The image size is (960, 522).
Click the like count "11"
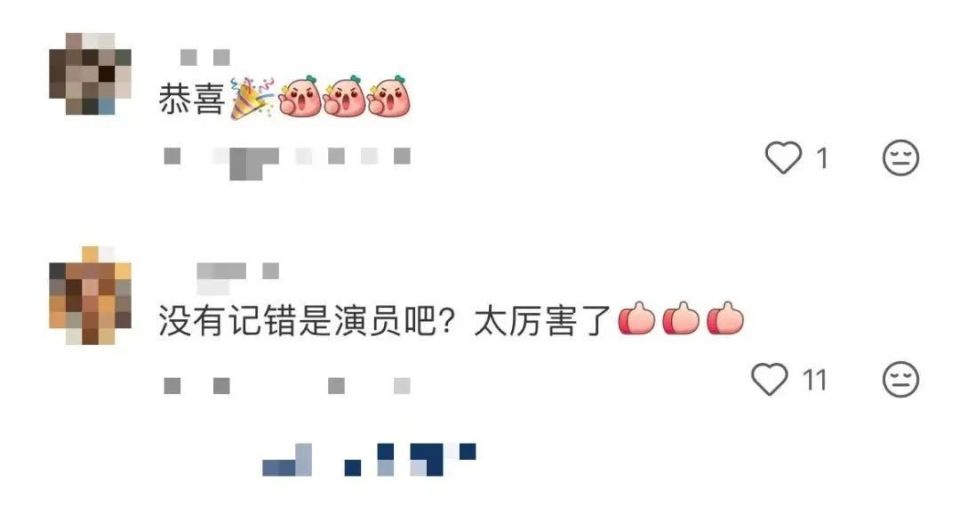[x=815, y=380]
